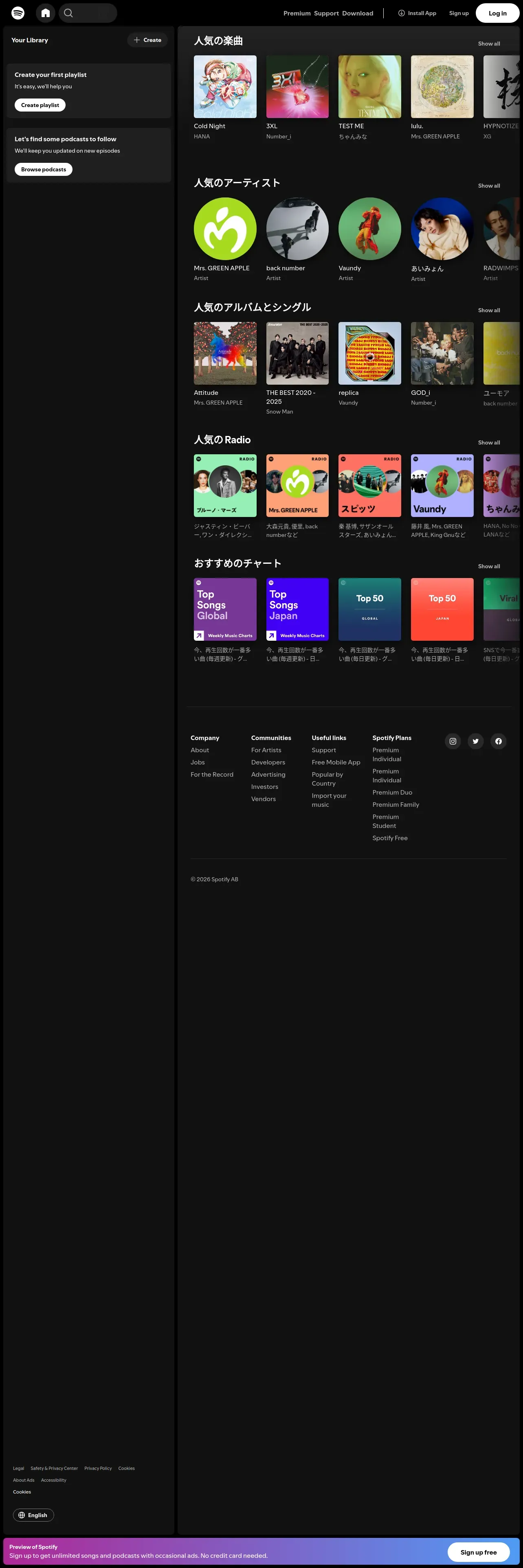Click the Install App download icon
The image size is (523, 1568).
click(401, 13)
